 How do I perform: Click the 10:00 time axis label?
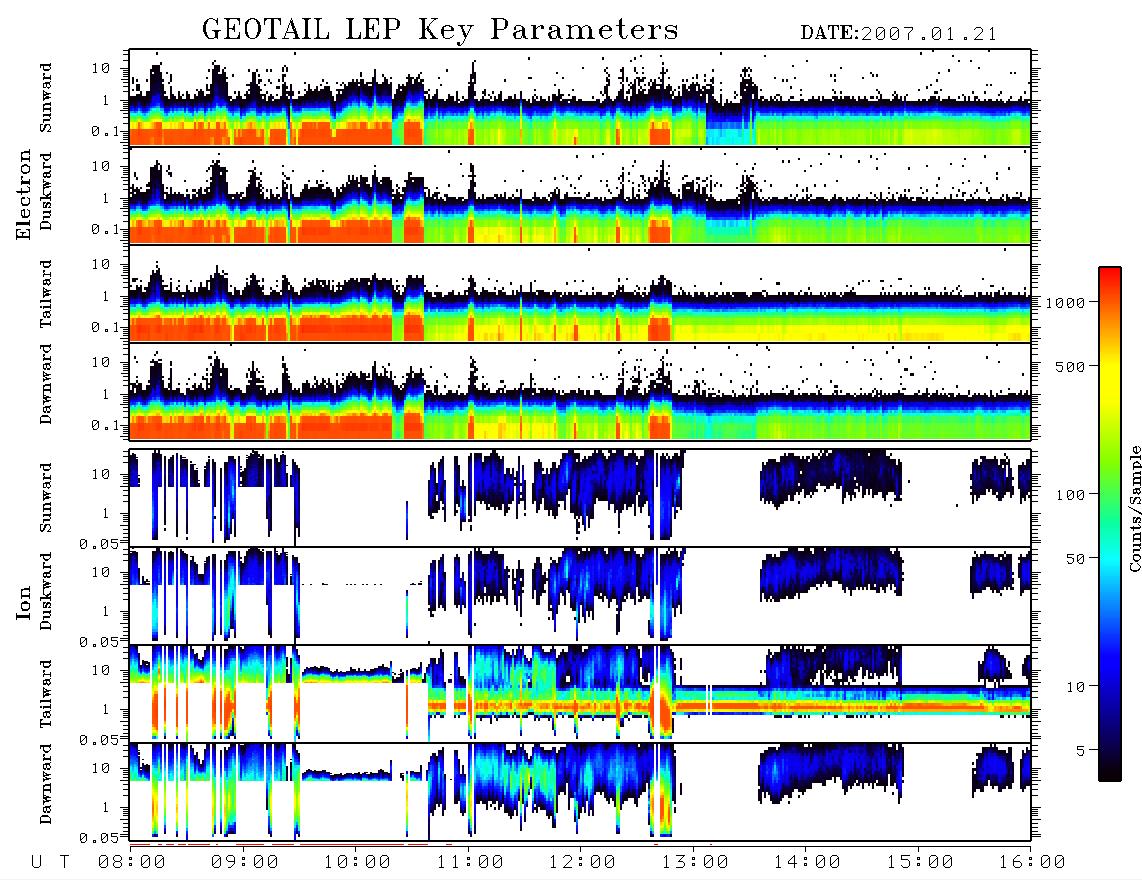pyautogui.click(x=358, y=863)
